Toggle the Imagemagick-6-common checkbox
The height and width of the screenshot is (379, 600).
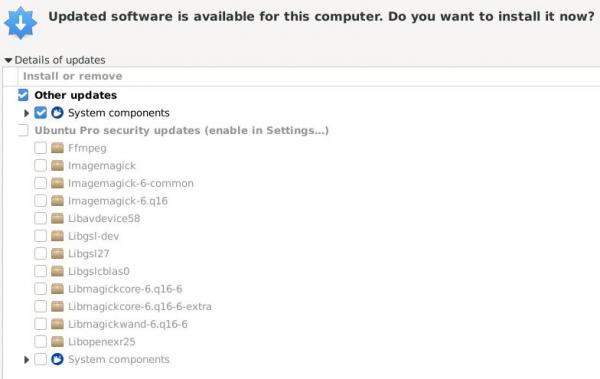click(x=40, y=183)
